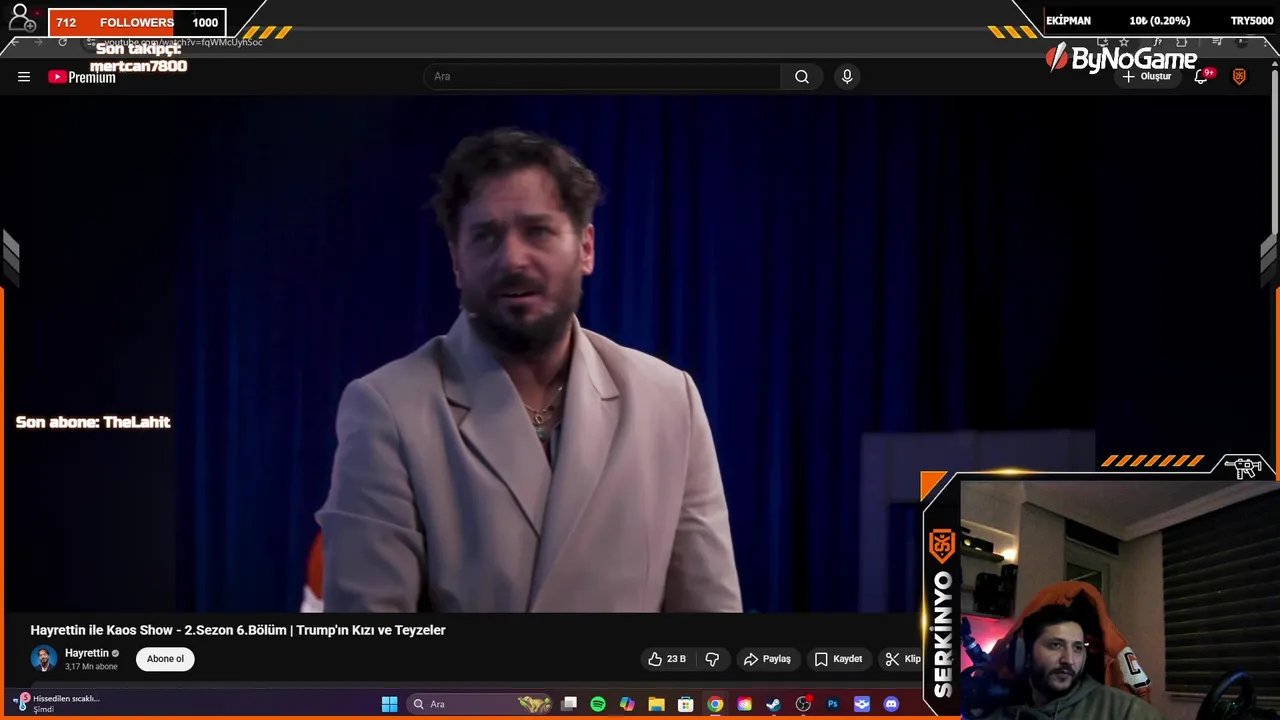Subscribe with the Abone ol button

165,659
